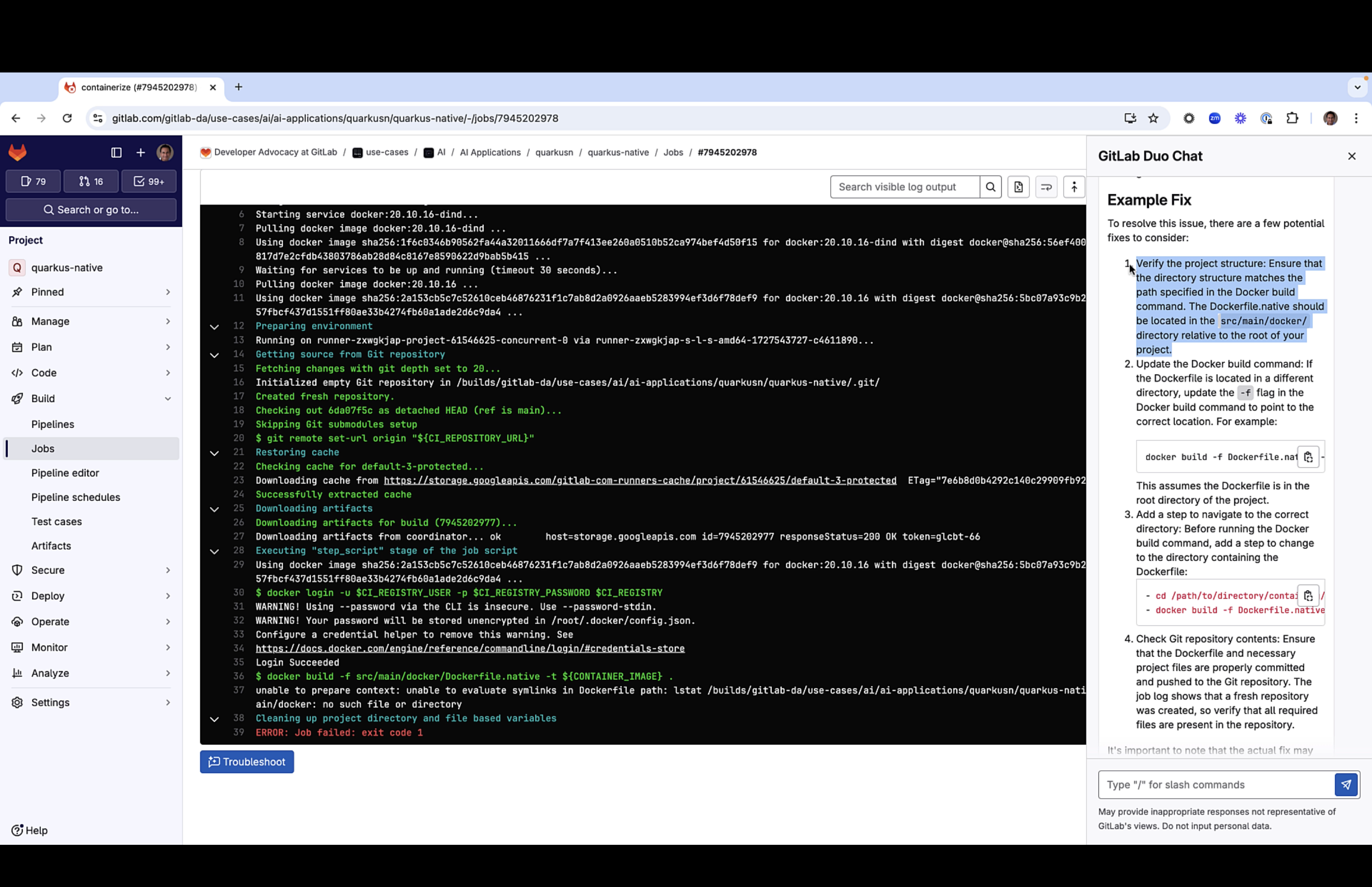The image size is (1372, 887).
Task: Open assigned issues counter showing 79
Action: [33, 182]
